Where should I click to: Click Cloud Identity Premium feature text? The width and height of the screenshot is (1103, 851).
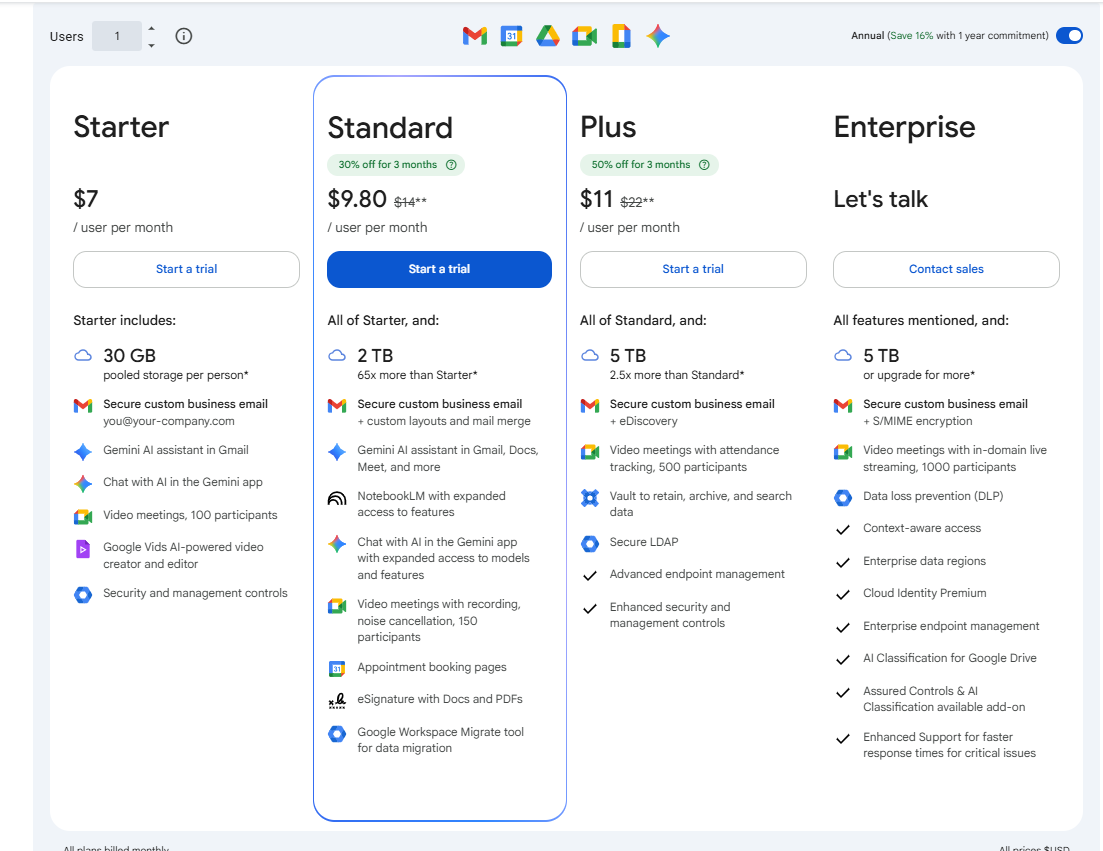(924, 594)
